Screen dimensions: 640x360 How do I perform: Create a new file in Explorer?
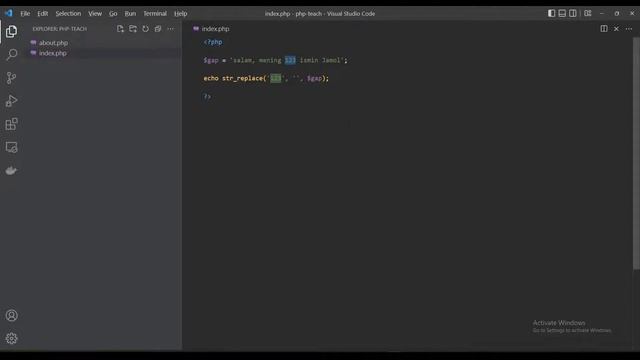(x=120, y=29)
